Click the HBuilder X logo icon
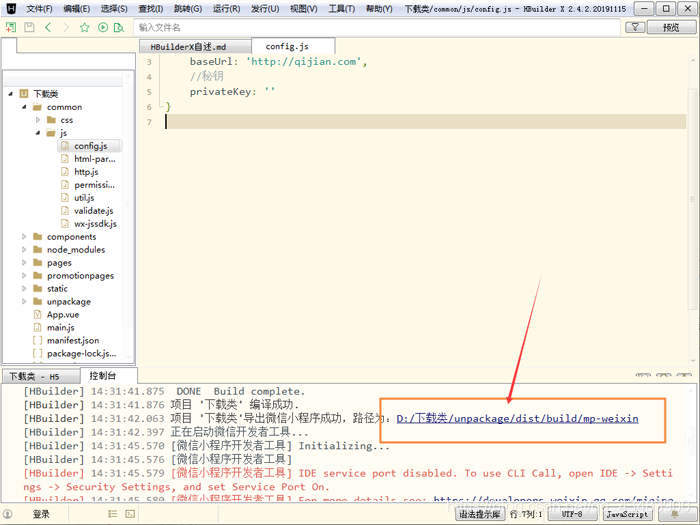The height and width of the screenshot is (525, 700). tap(11, 8)
